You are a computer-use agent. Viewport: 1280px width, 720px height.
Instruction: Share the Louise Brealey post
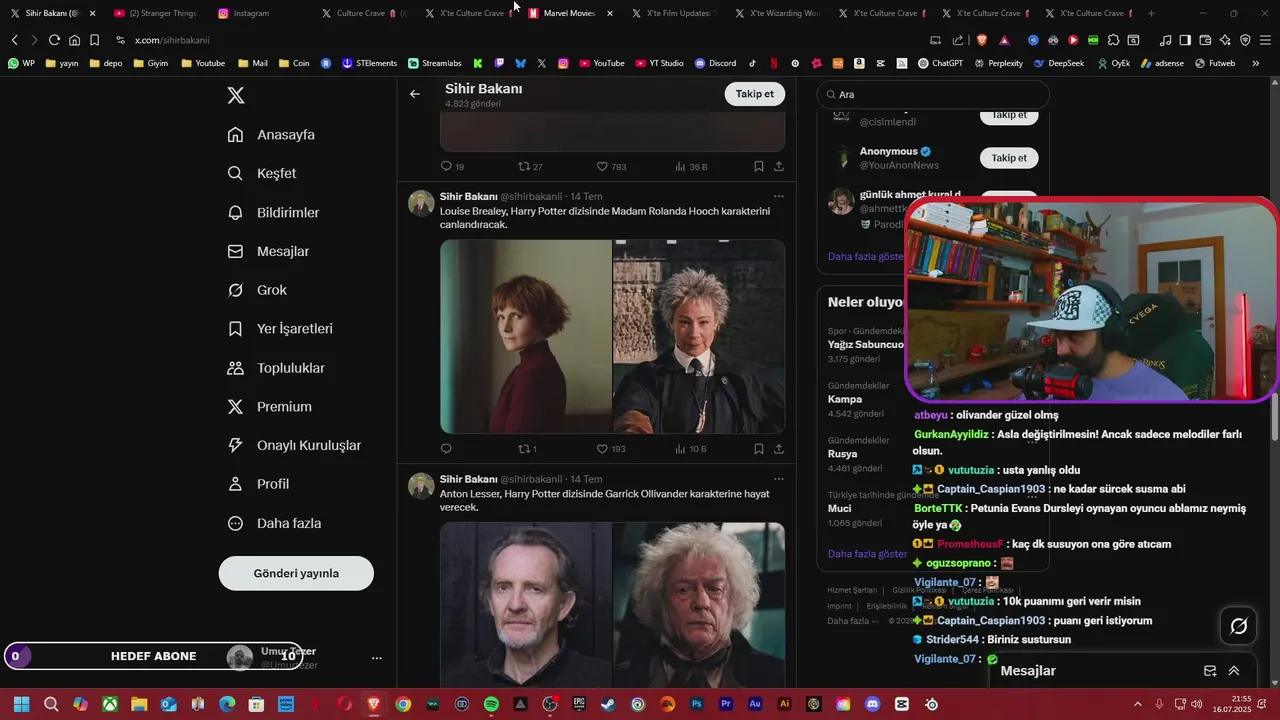coord(779,449)
